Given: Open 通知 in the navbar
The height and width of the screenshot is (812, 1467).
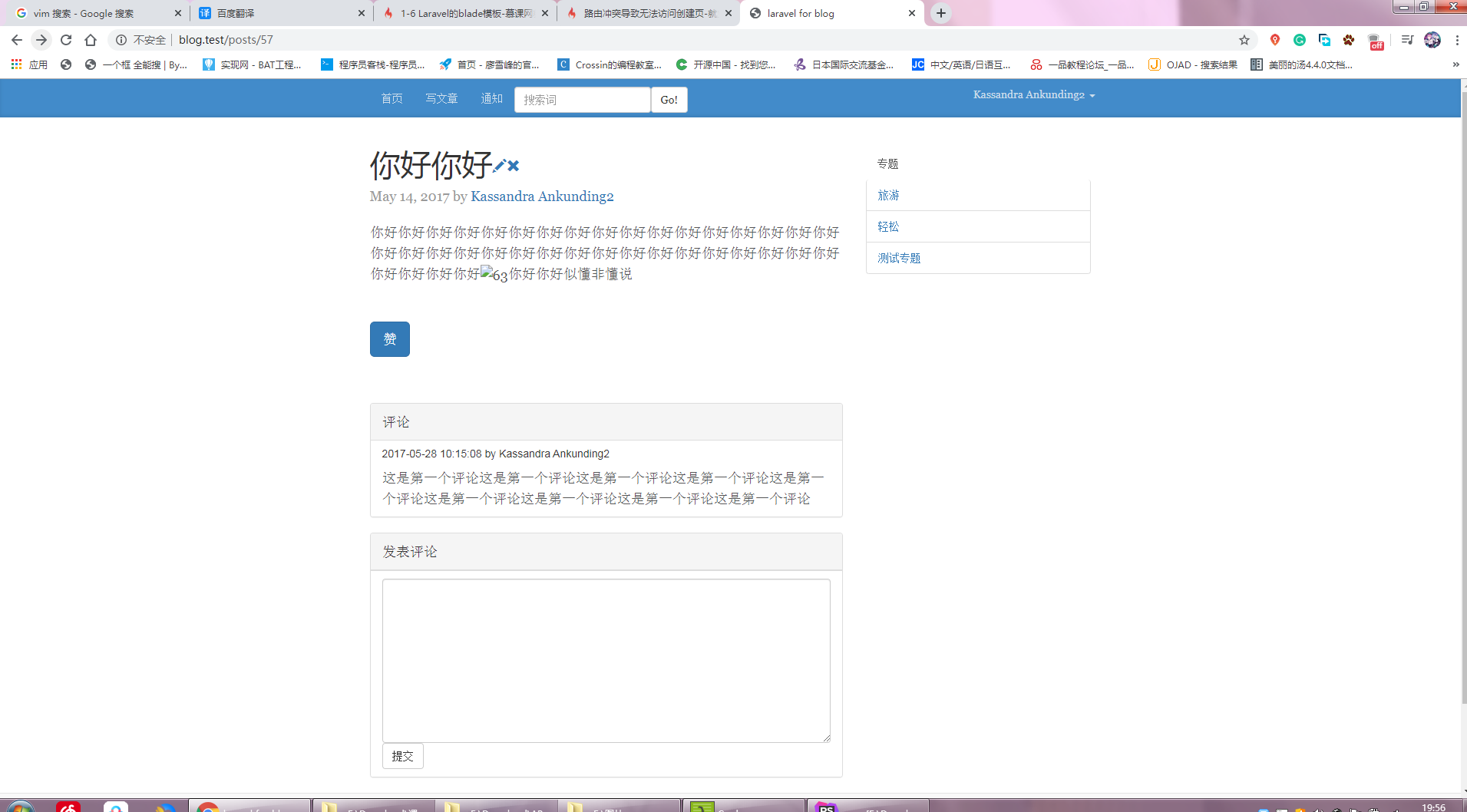Looking at the screenshot, I should 491,98.
